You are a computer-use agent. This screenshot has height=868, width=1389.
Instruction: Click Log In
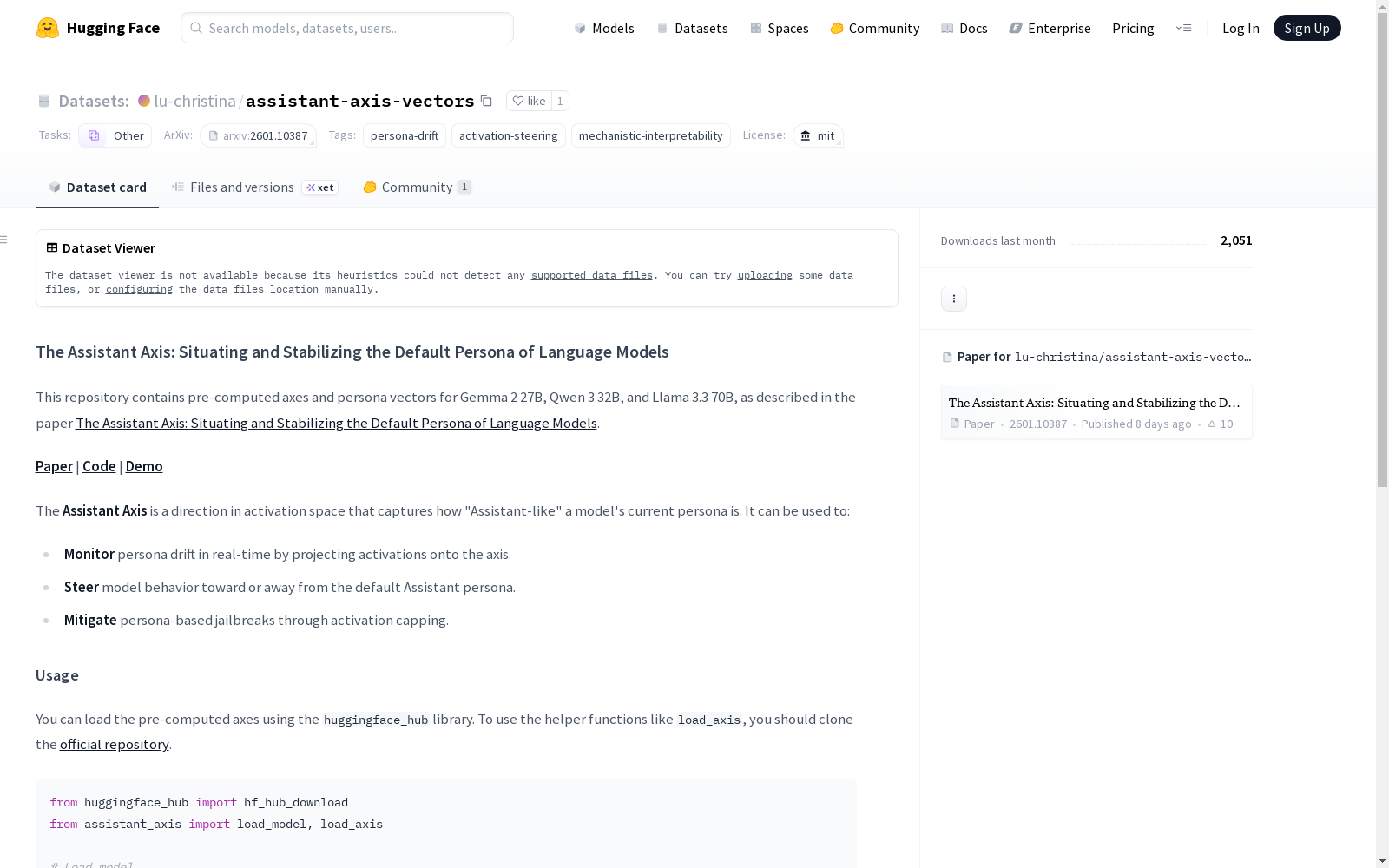click(1241, 28)
